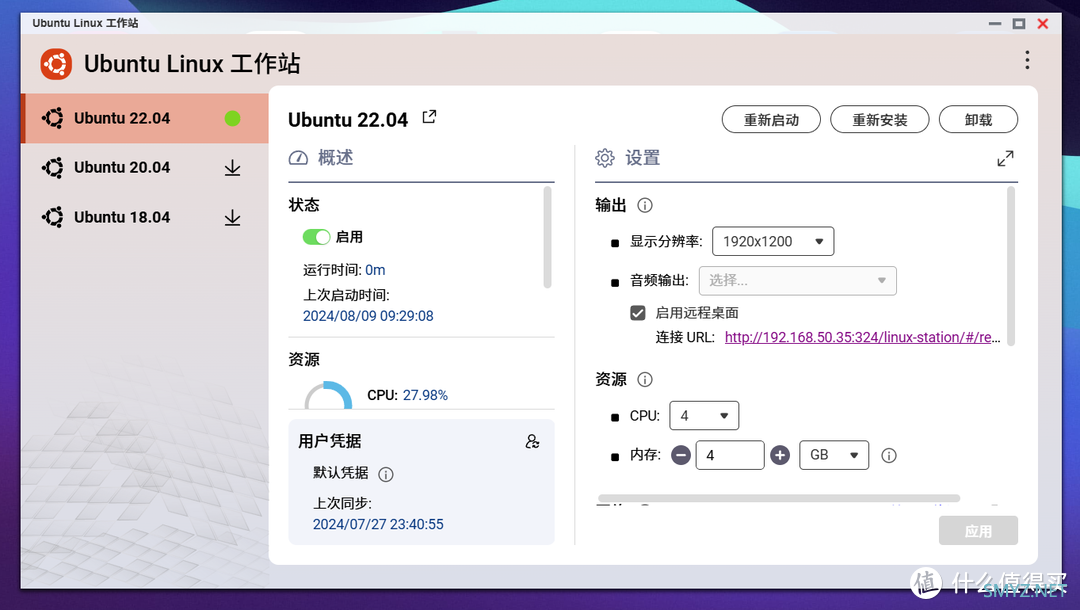The image size is (1080, 610).
Task: Select Ubuntu 20.04 in sidebar
Action: tap(145, 168)
